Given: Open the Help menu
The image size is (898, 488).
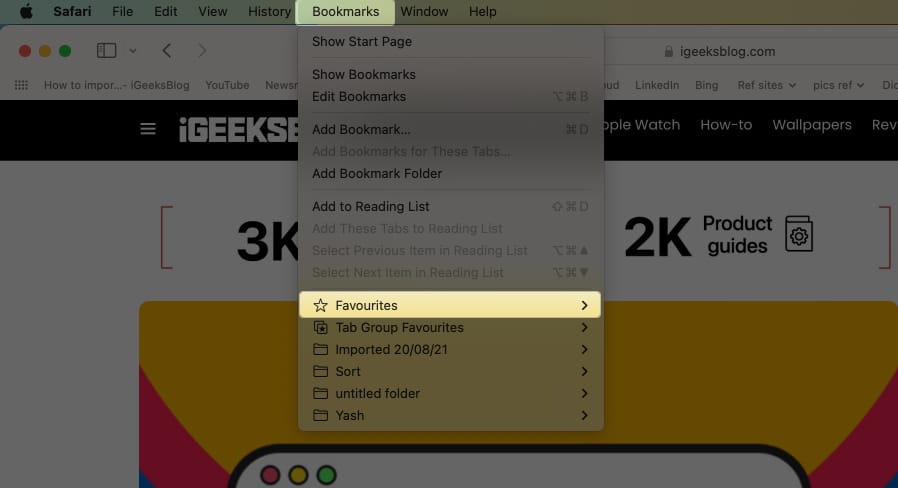Looking at the screenshot, I should pyautogui.click(x=483, y=11).
